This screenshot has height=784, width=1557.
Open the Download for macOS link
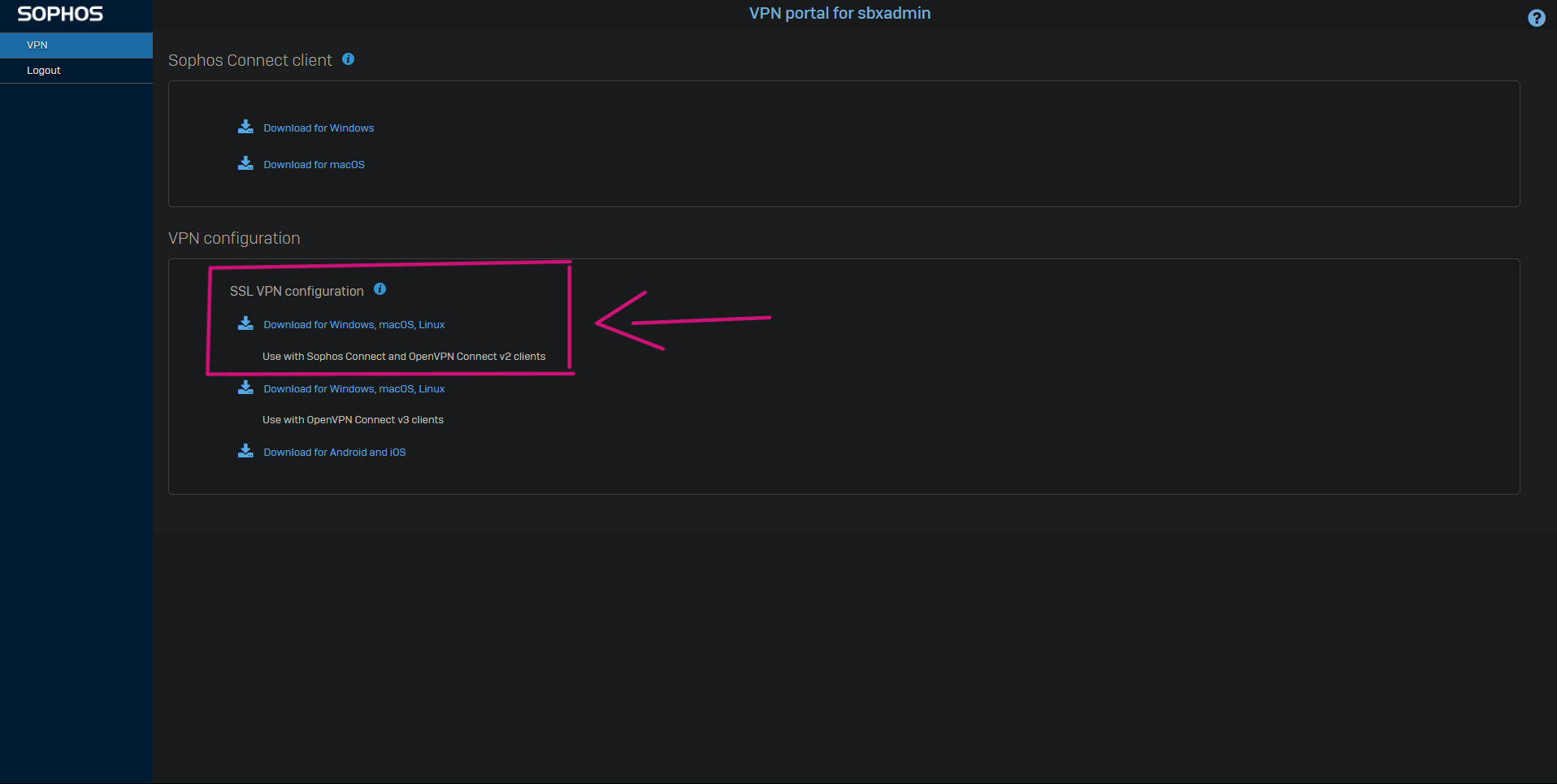tap(314, 165)
